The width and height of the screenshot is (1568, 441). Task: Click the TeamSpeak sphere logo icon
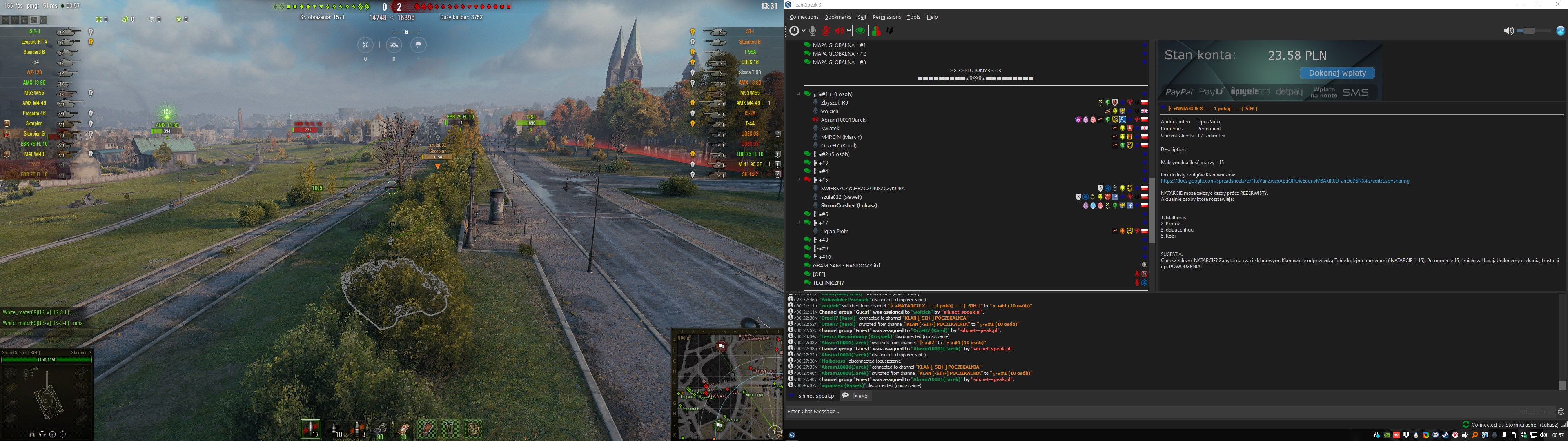[1560, 31]
